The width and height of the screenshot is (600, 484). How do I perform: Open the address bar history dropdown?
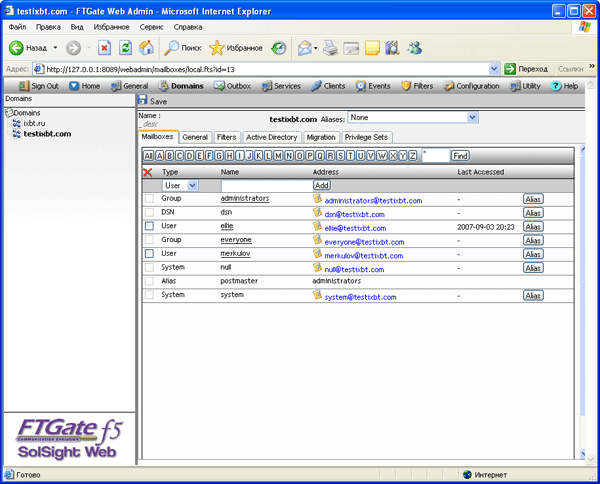494,69
